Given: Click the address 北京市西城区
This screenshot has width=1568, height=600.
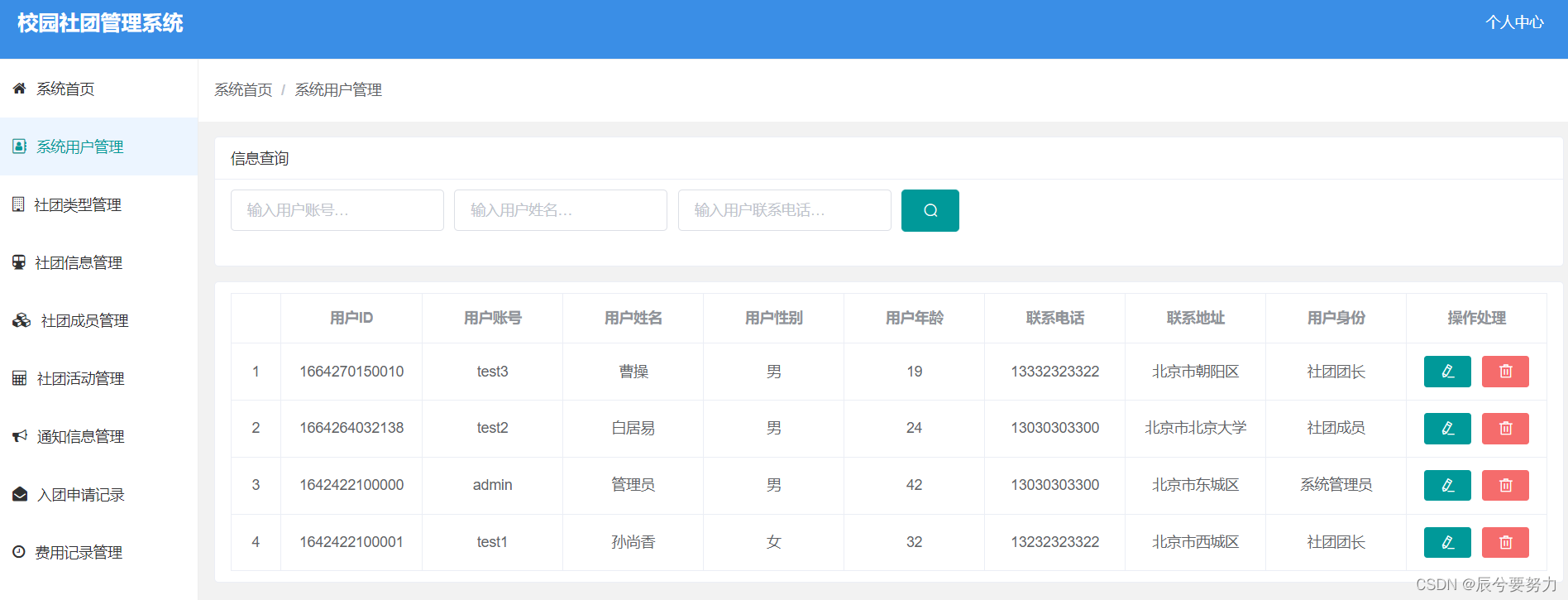Looking at the screenshot, I should (1196, 542).
